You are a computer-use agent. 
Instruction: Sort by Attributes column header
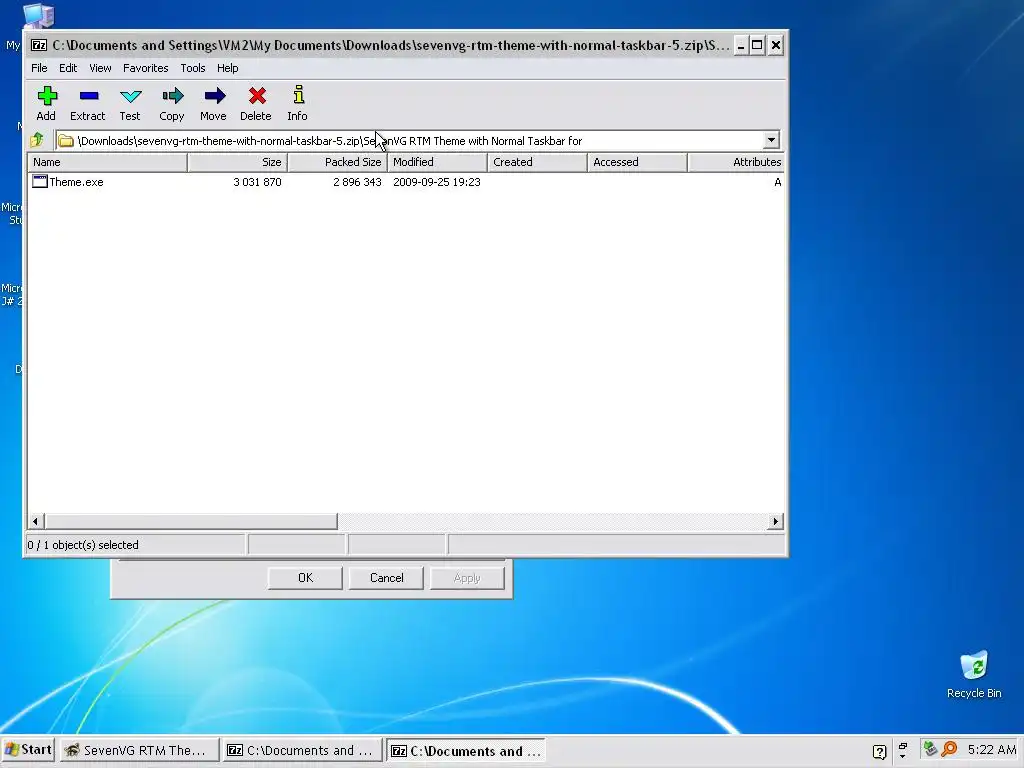(737, 162)
